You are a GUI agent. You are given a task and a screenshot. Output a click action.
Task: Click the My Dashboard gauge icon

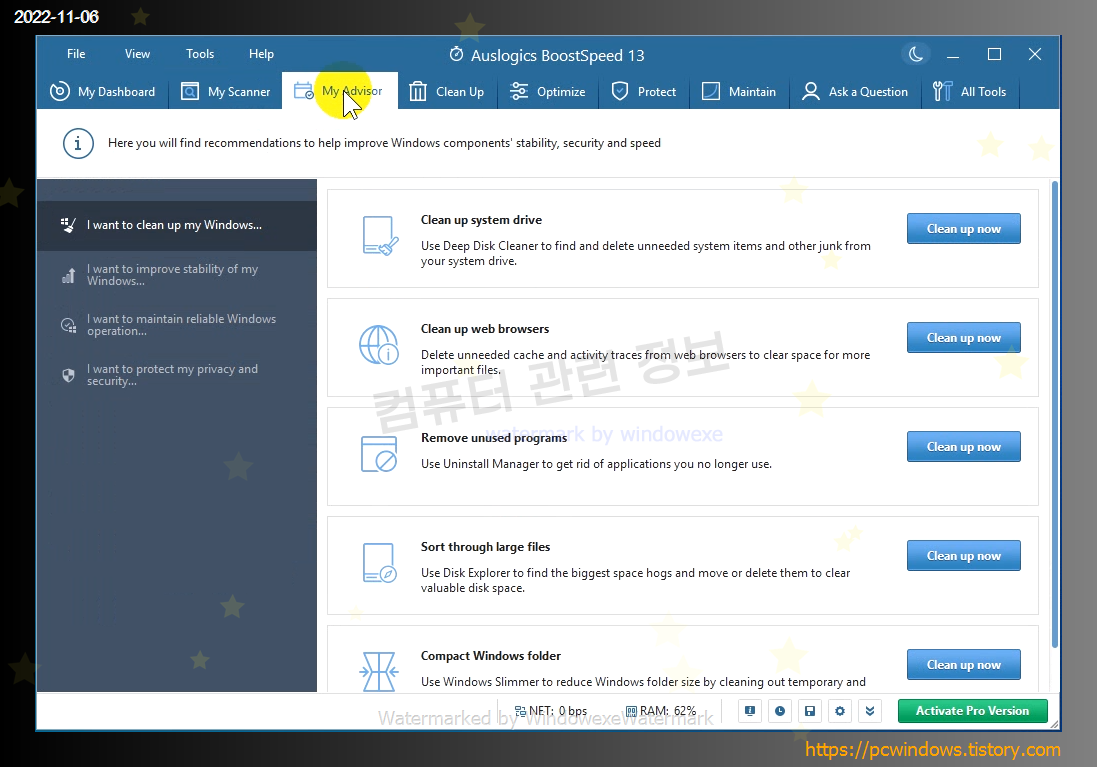point(59,92)
